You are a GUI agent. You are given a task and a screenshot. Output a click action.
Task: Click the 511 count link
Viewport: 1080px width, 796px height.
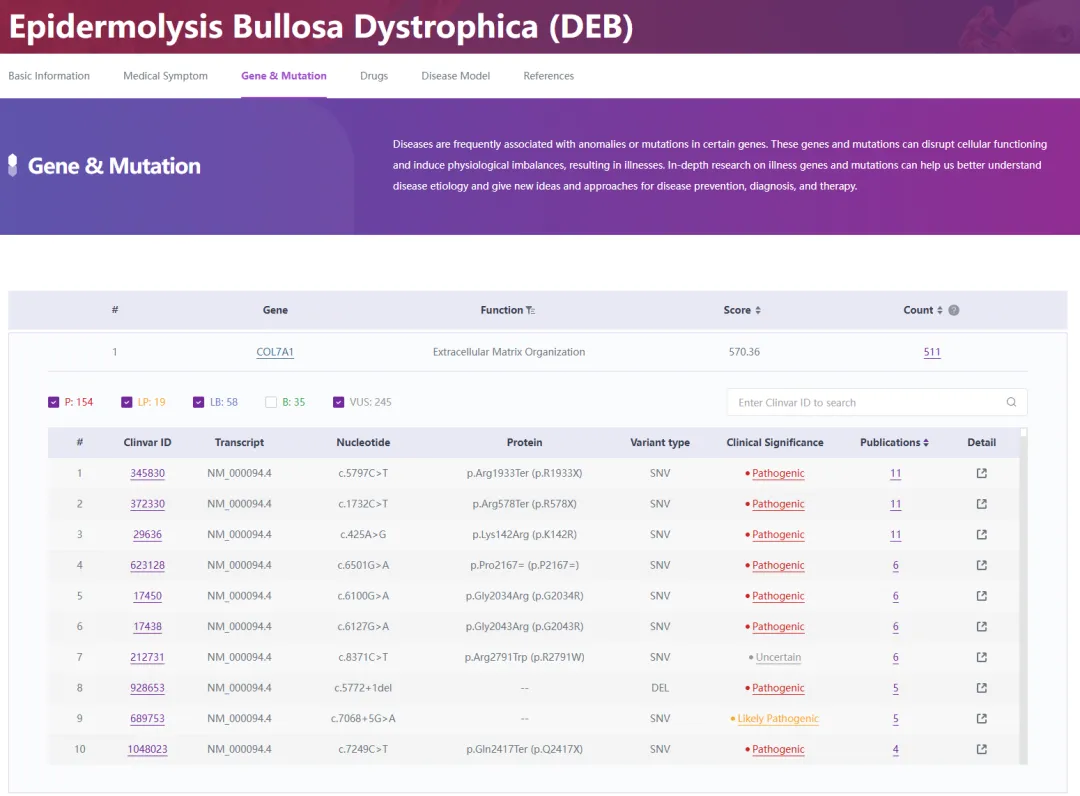tap(932, 352)
